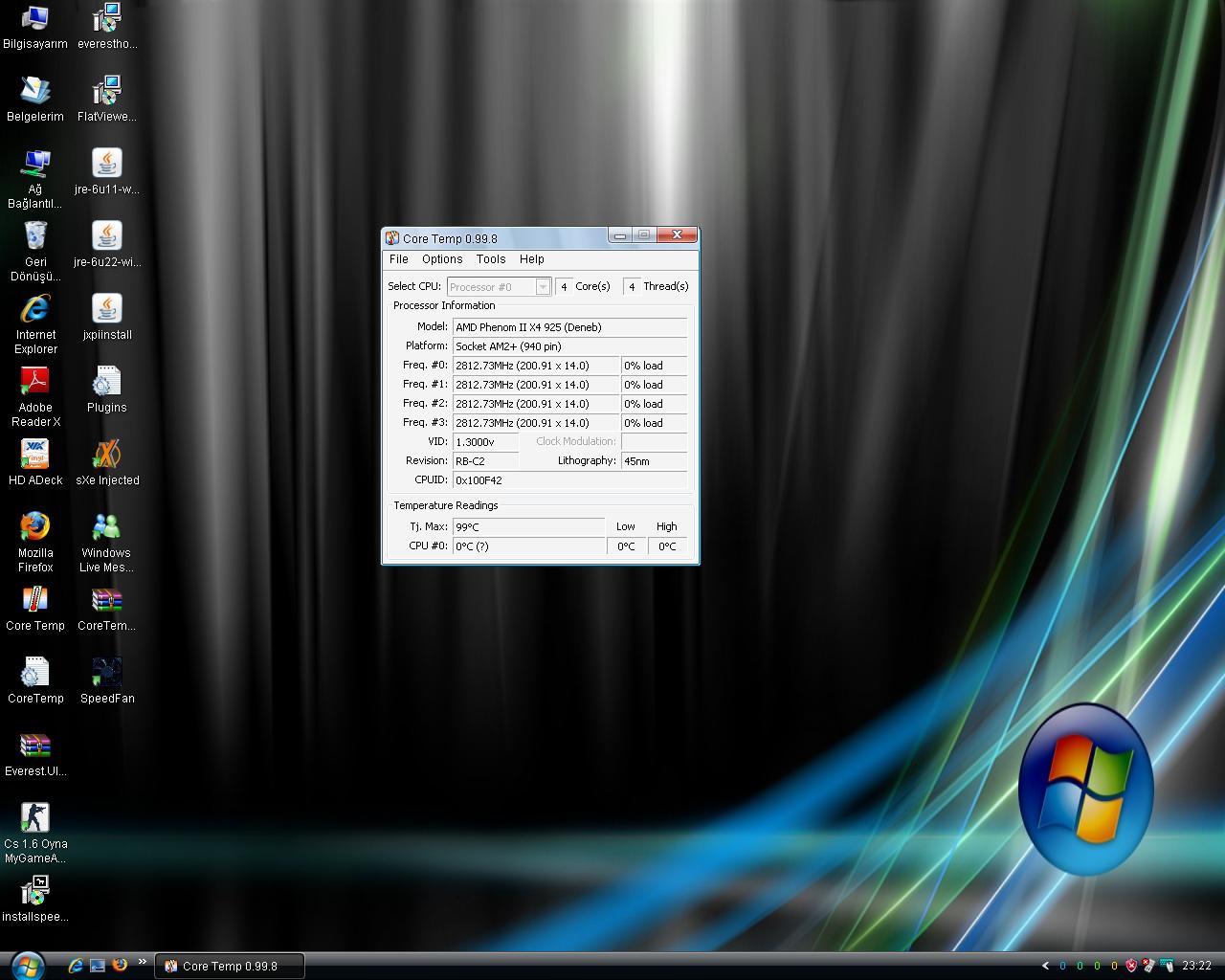The height and width of the screenshot is (980, 1225).
Task: Click the CPUID value 0x100F42
Action: click(x=570, y=480)
